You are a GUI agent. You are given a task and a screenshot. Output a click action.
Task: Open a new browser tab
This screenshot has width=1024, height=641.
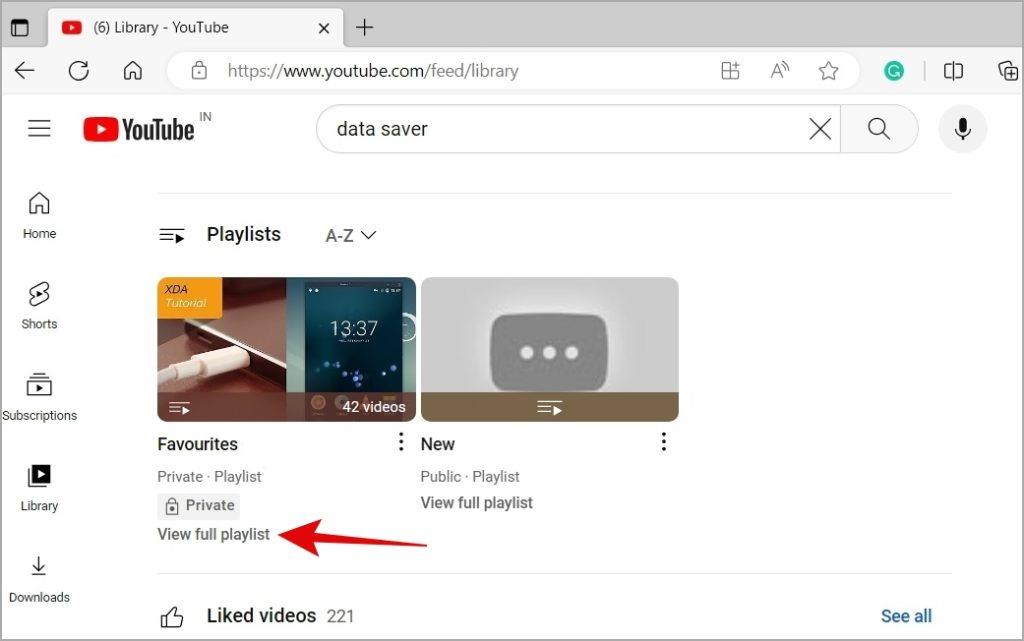[x=364, y=27]
